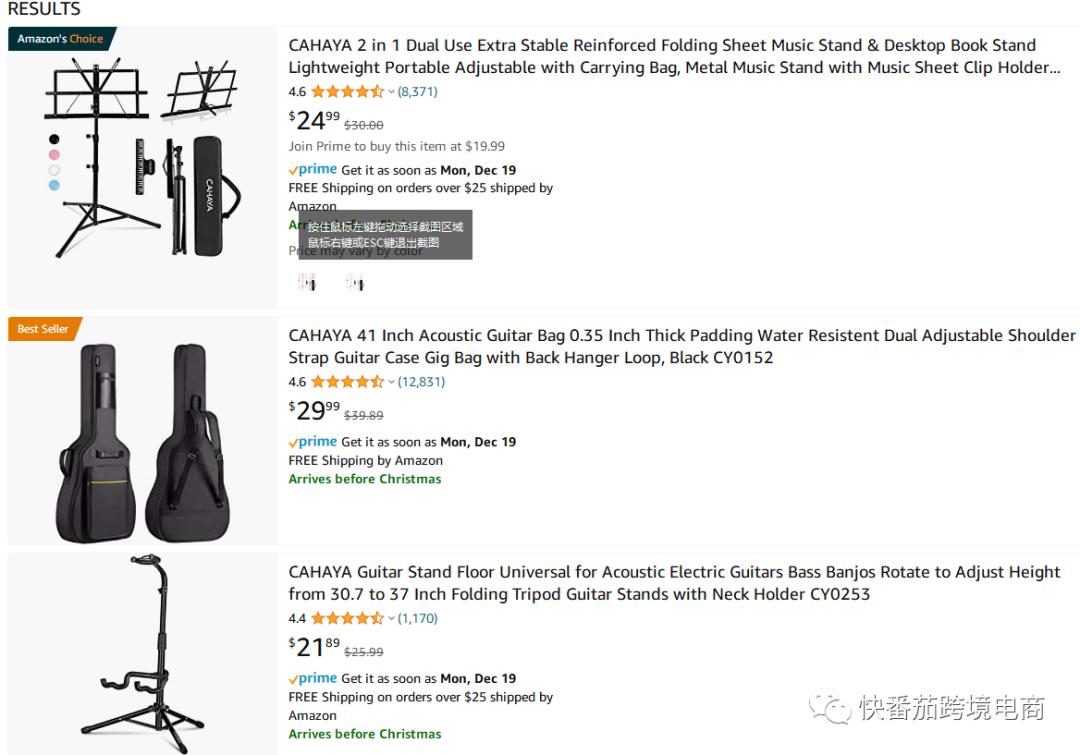Click the music stand's star rating icons
The width and height of the screenshot is (1080, 755).
click(x=347, y=92)
